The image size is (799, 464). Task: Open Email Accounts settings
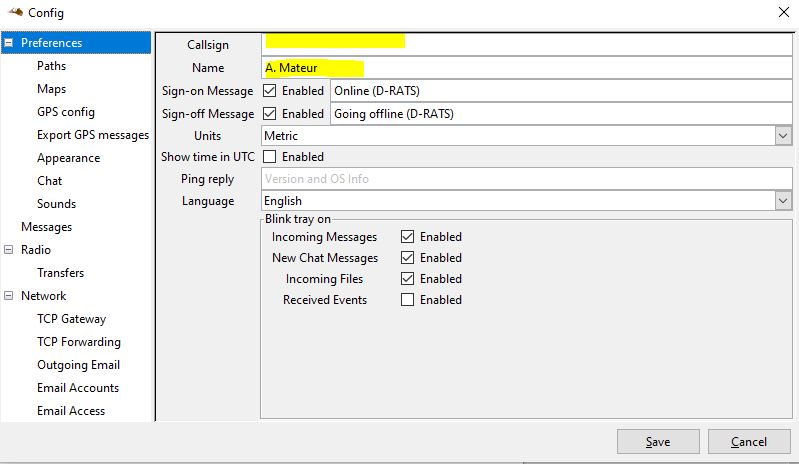coord(78,388)
